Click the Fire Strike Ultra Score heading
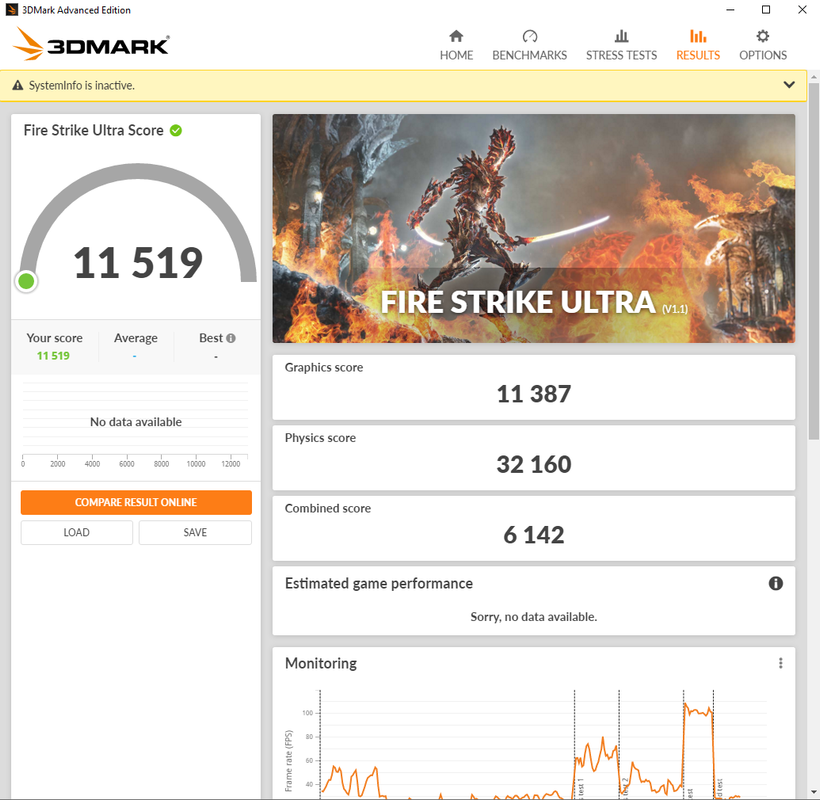This screenshot has height=800, width=820. point(94,130)
